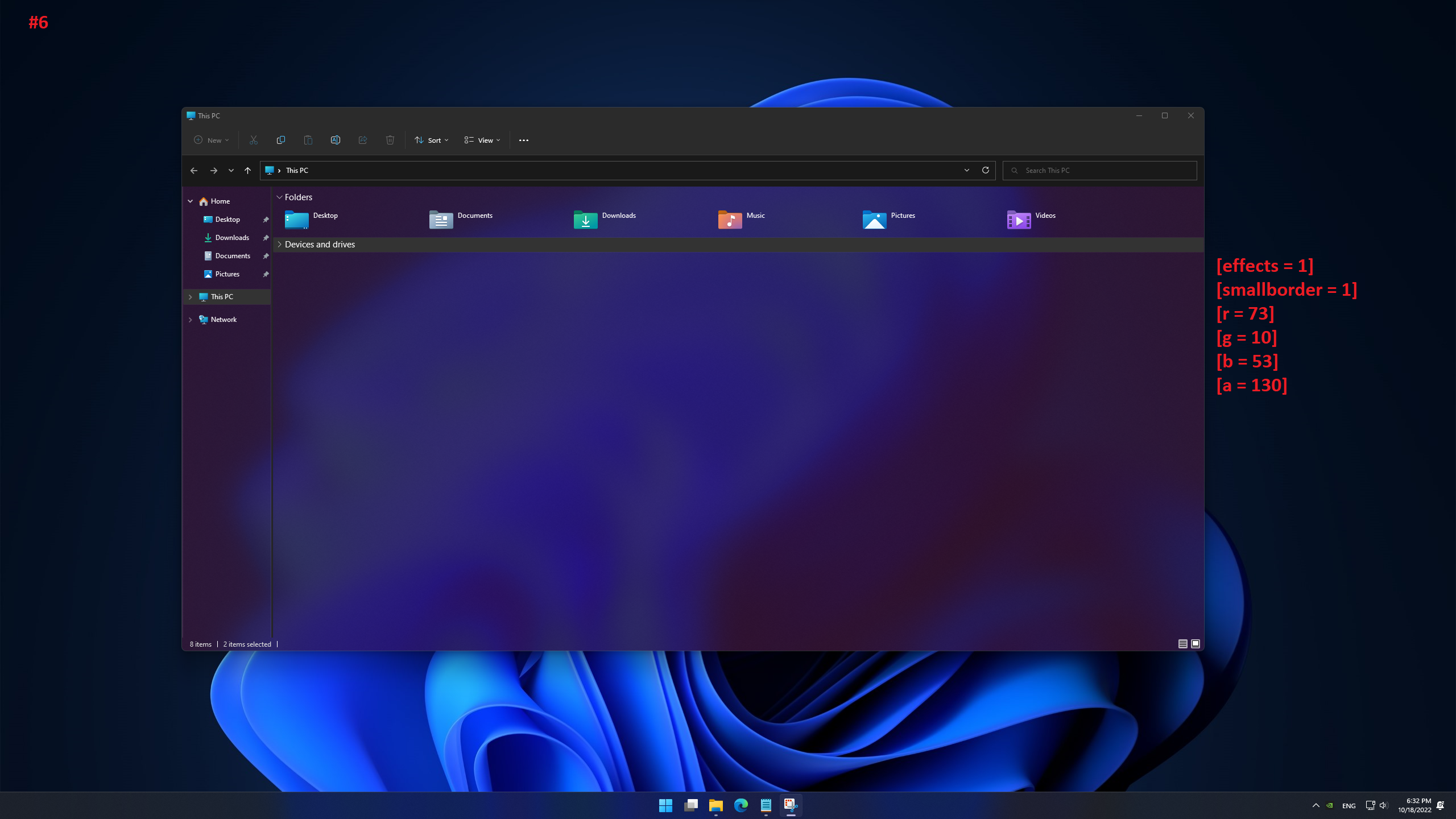
Task: Open the Windows Start menu
Action: click(x=665, y=805)
